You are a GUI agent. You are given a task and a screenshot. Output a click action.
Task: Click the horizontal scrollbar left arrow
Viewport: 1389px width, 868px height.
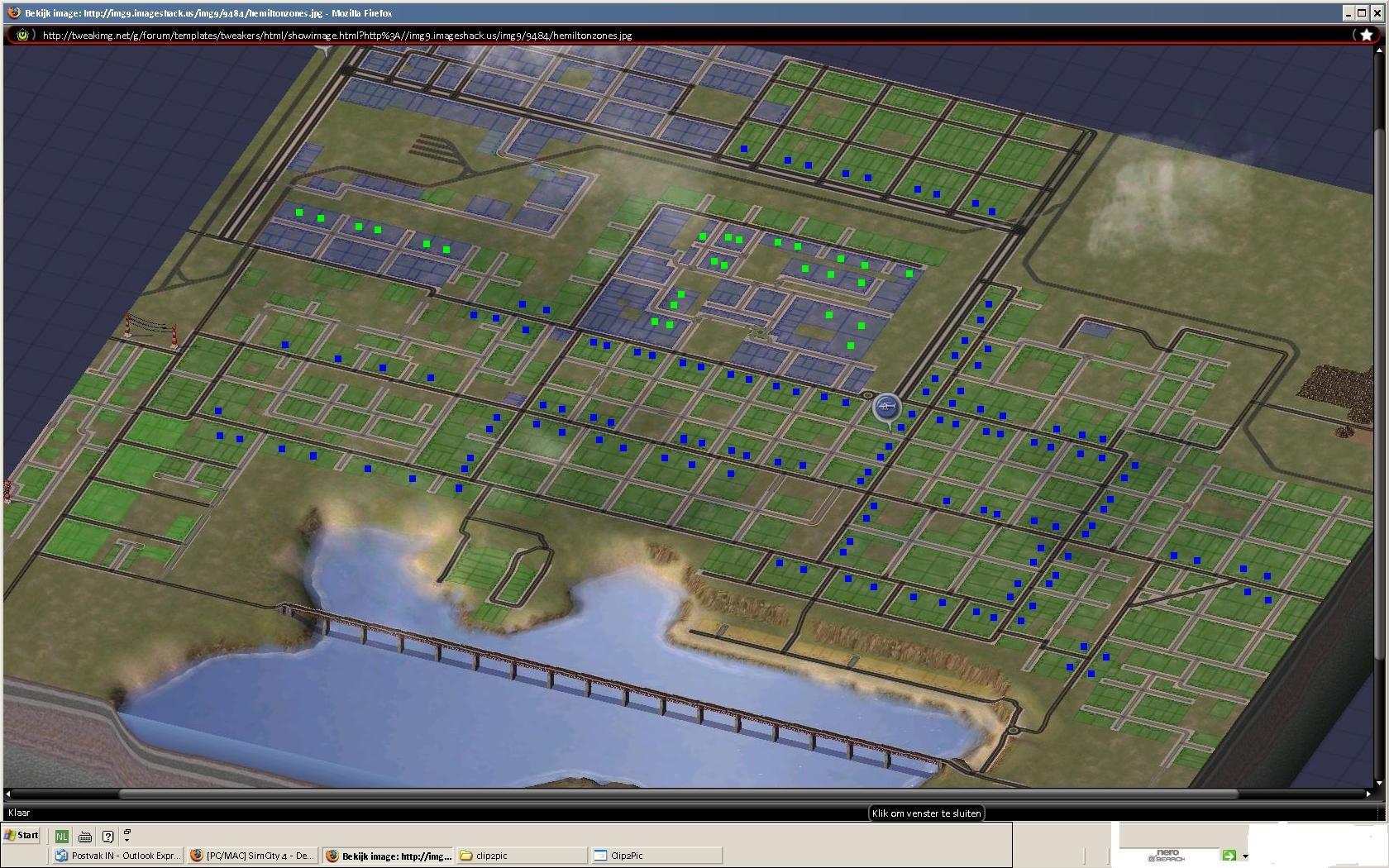[8, 794]
